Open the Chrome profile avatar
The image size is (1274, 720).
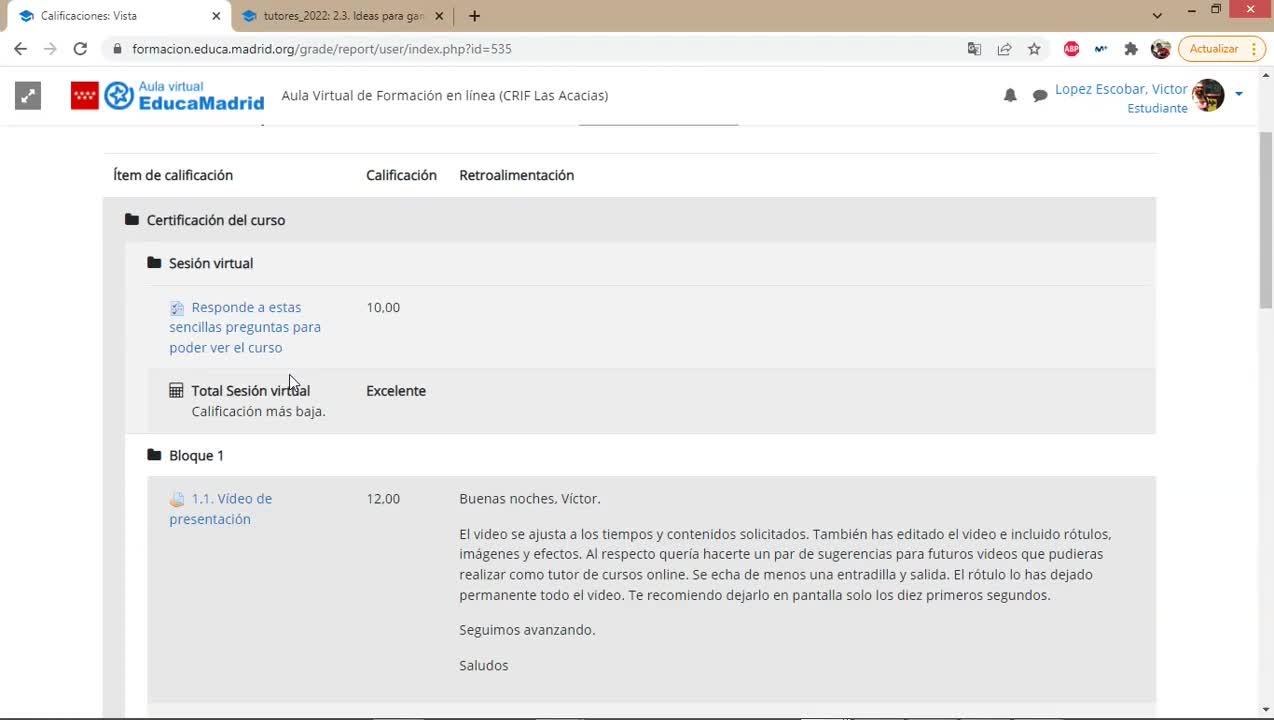pyautogui.click(x=1161, y=48)
